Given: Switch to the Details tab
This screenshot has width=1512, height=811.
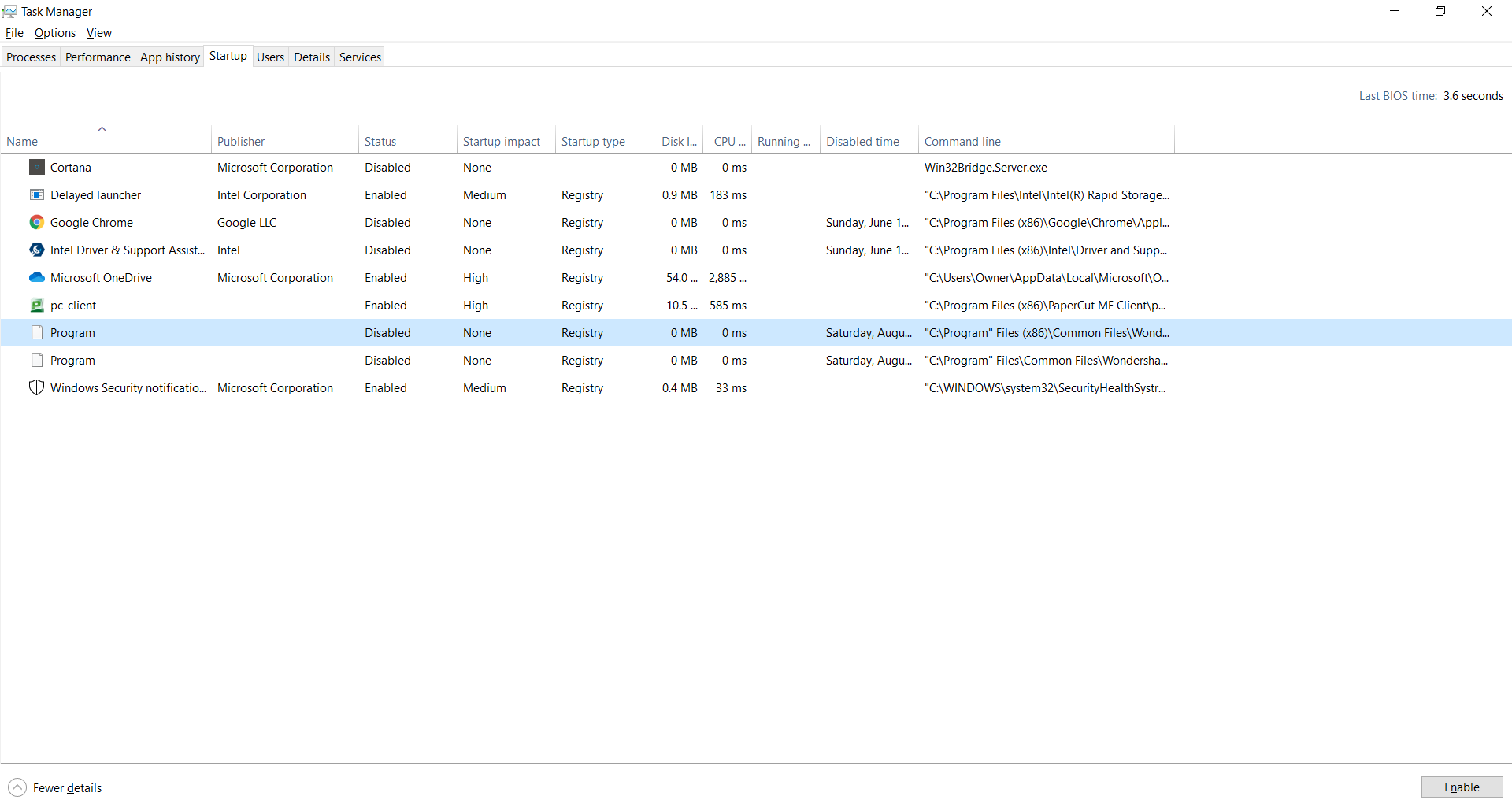Looking at the screenshot, I should pos(312,57).
